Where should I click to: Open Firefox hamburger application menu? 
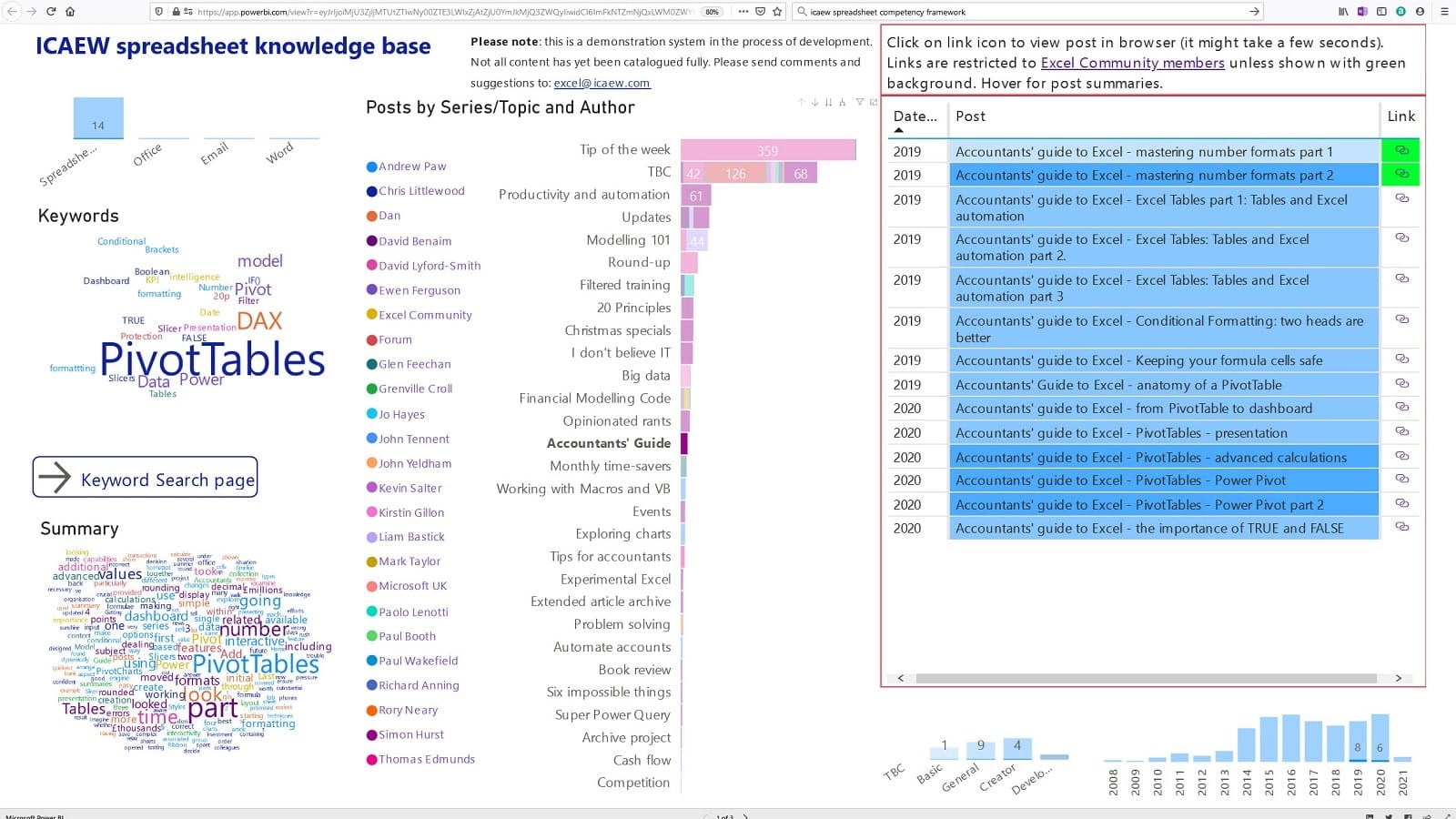point(1443,12)
